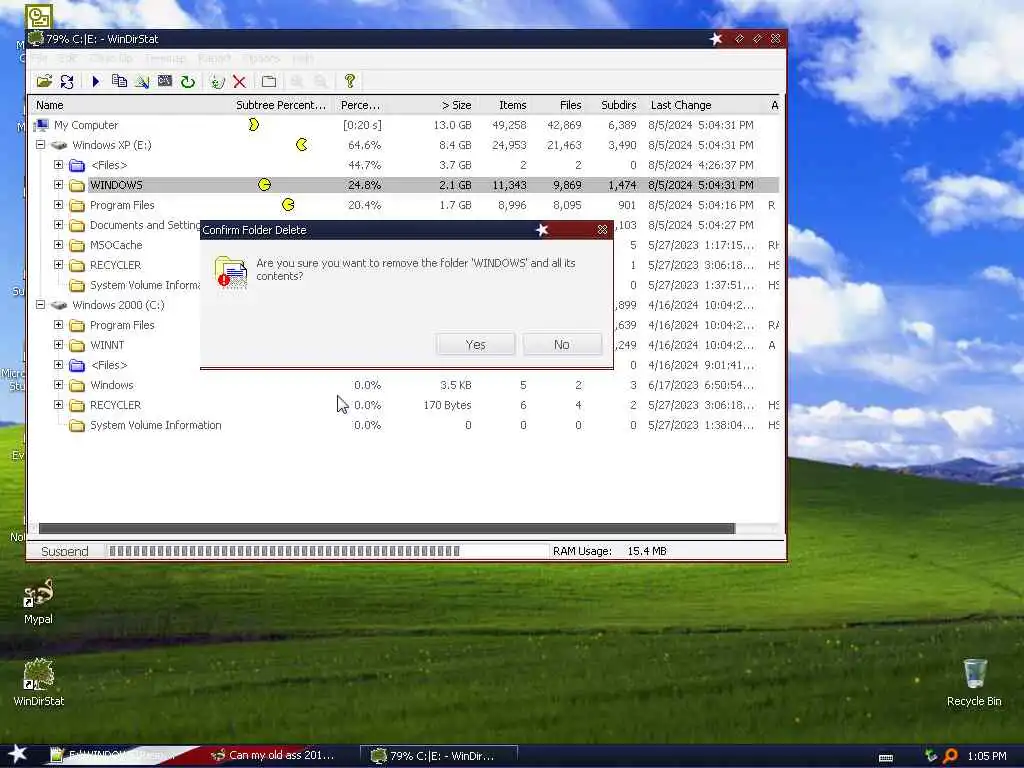Click the Open folder toolbar icon
This screenshot has width=1024, height=768.
coord(44,81)
